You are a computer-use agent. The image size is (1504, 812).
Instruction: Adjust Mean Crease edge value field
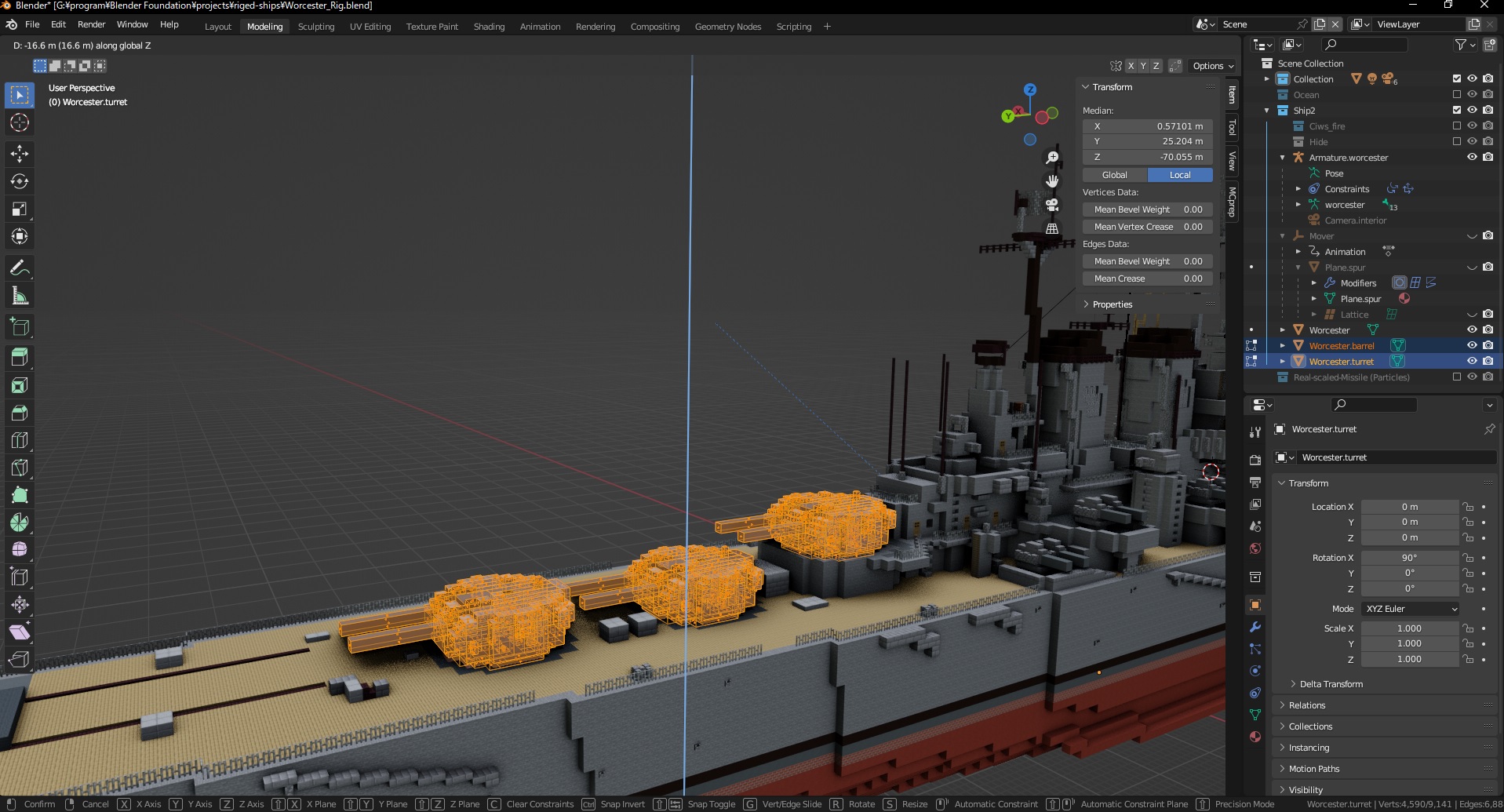pos(1148,279)
